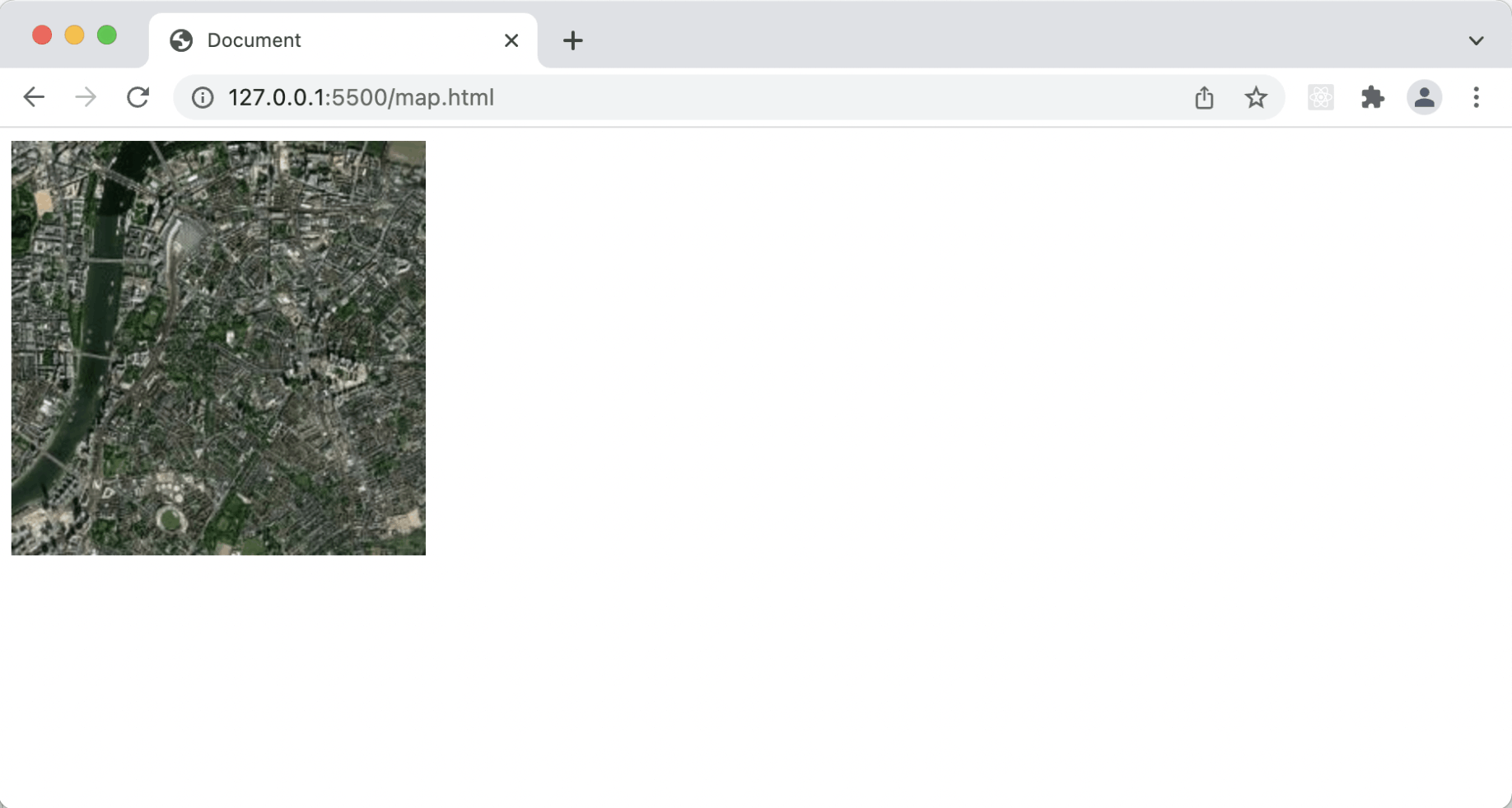Reload the map.html page
1512x808 pixels.
tap(138, 97)
